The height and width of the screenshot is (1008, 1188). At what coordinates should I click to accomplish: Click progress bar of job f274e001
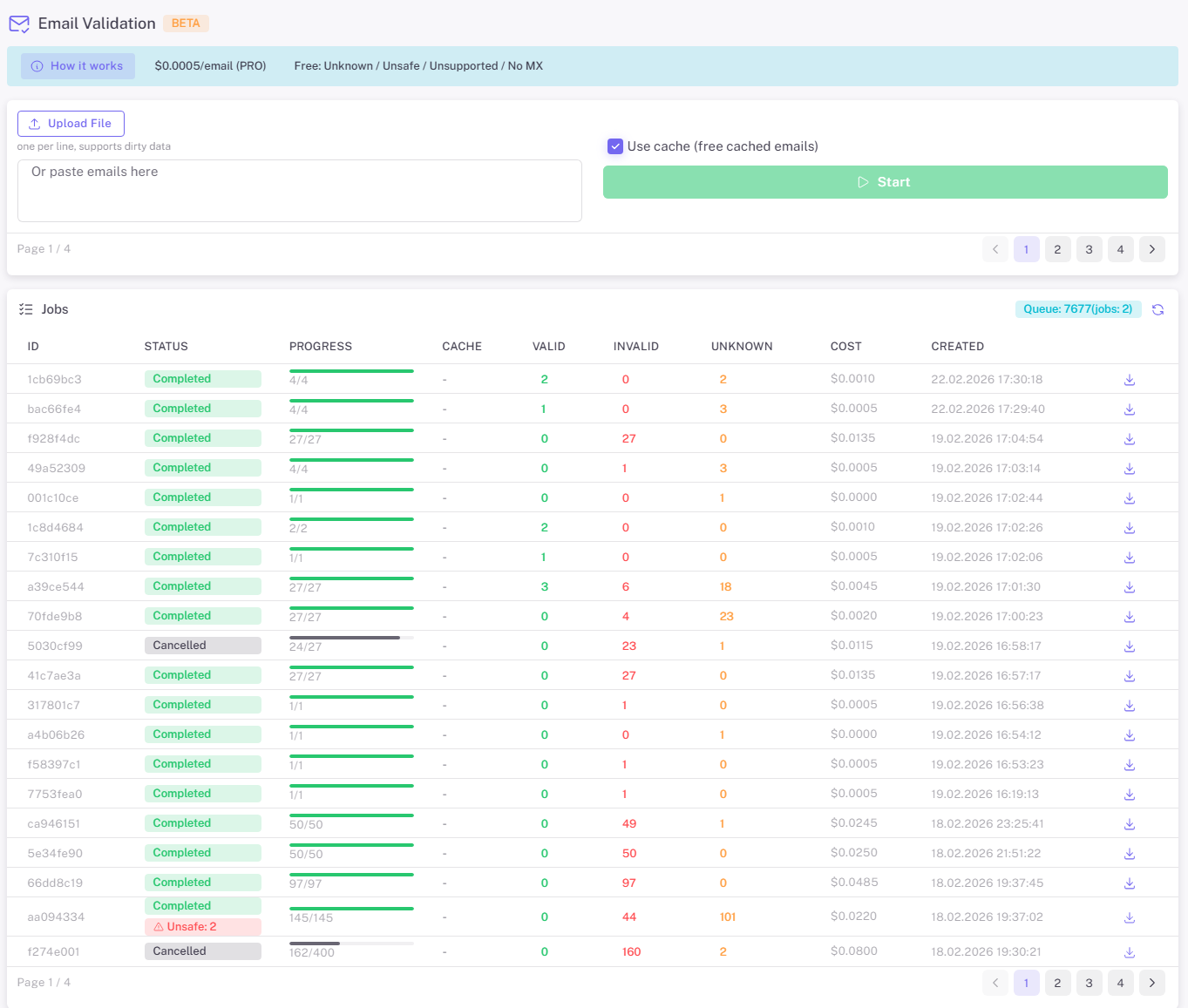(x=351, y=944)
